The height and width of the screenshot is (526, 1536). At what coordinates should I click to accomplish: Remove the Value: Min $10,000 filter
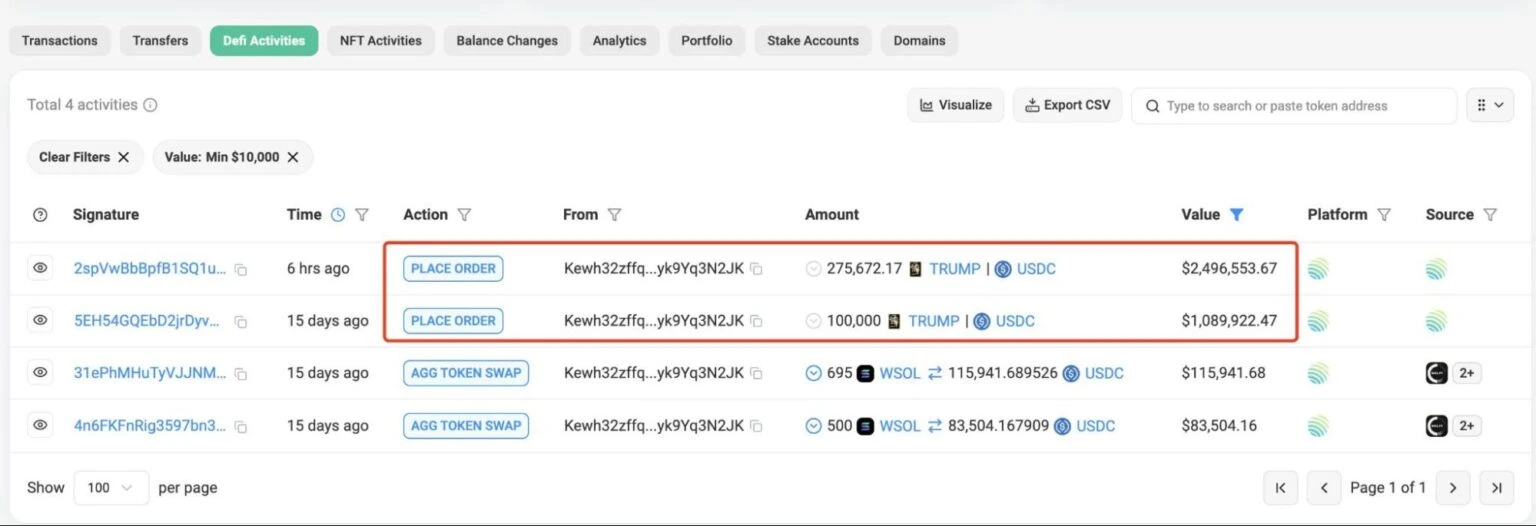[293, 157]
